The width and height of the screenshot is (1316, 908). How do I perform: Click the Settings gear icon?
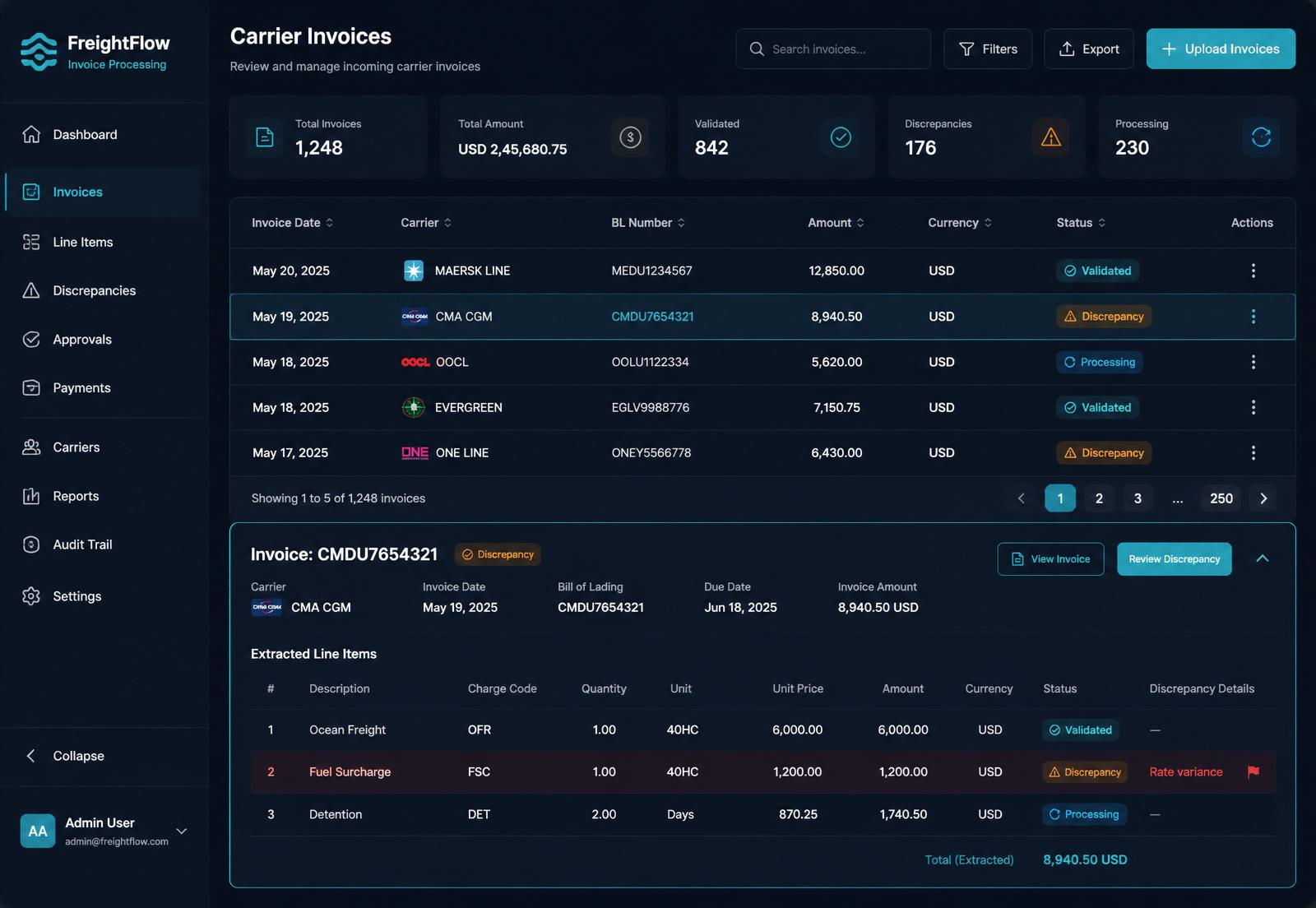pyautogui.click(x=31, y=596)
